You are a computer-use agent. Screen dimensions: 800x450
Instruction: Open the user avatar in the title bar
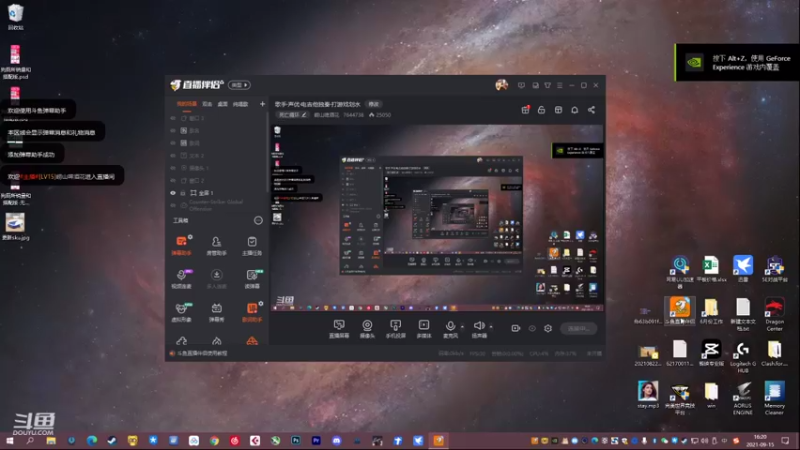pos(502,85)
